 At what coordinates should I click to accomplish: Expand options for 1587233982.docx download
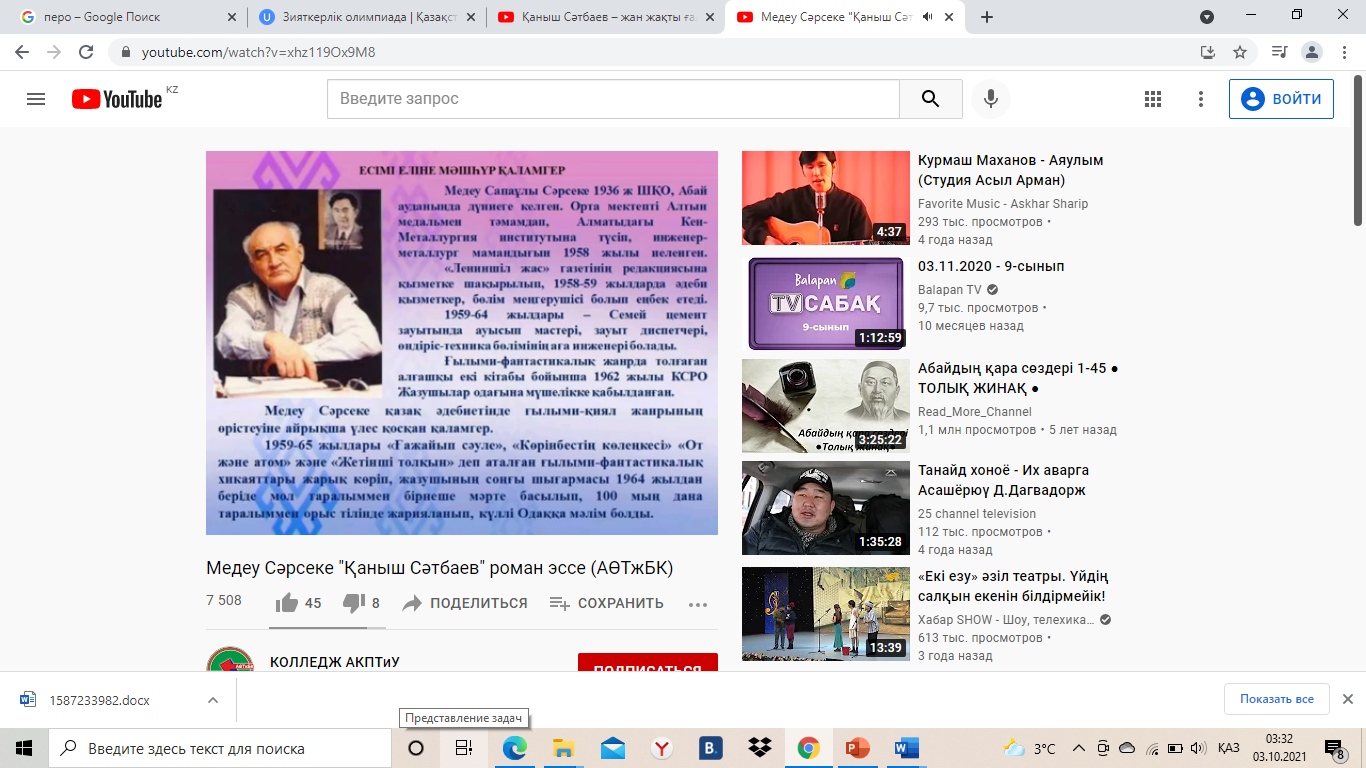213,700
